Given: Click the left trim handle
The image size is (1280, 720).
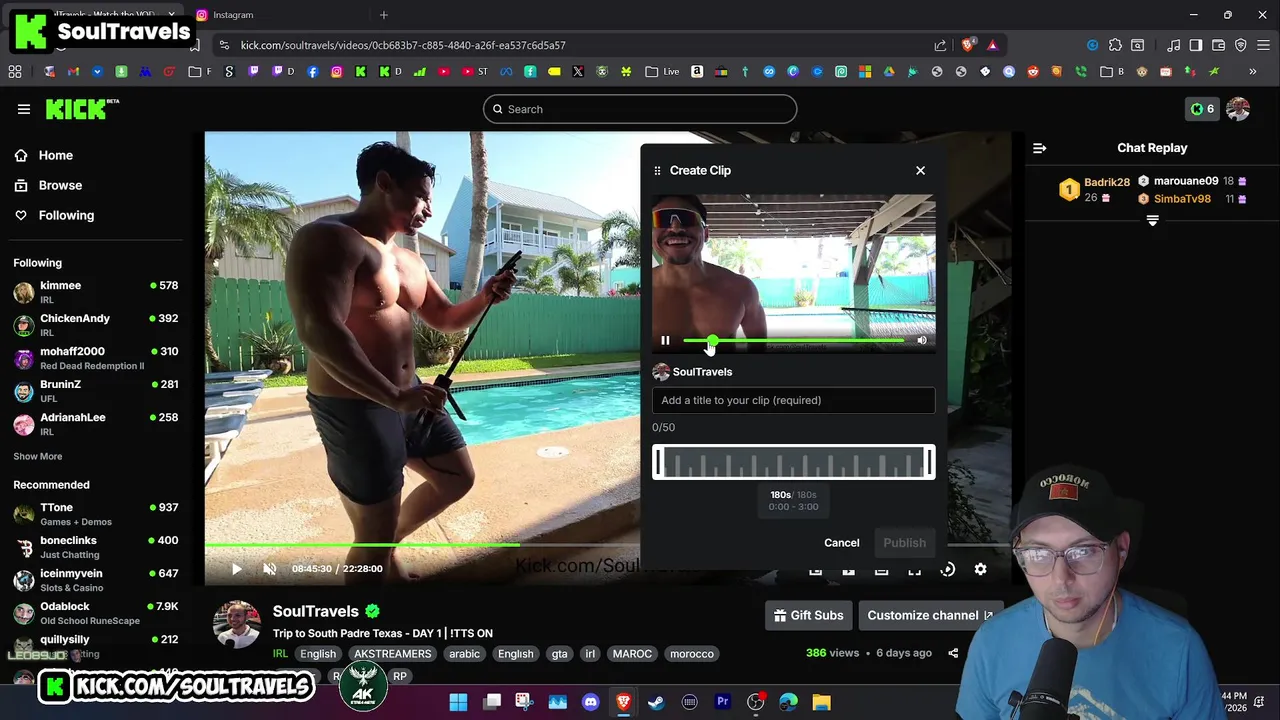Looking at the screenshot, I should point(658,462).
